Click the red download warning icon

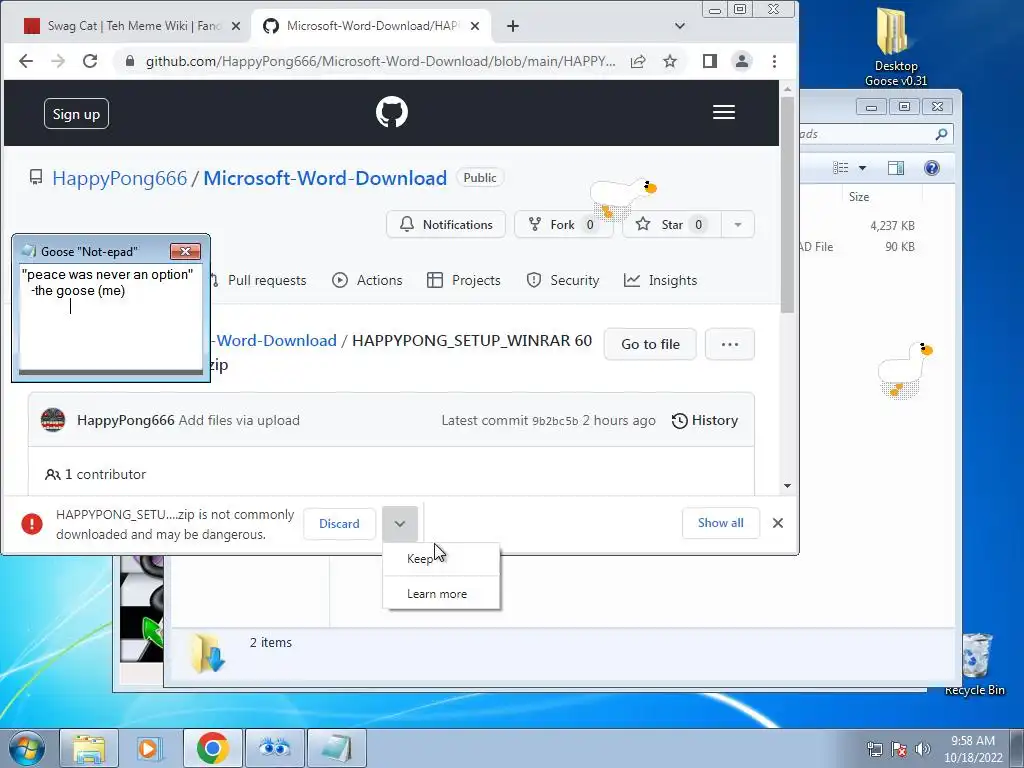pyautogui.click(x=31, y=524)
